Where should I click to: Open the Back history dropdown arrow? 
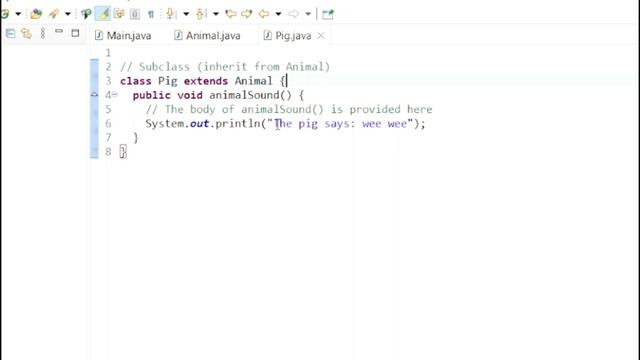tap(278, 14)
